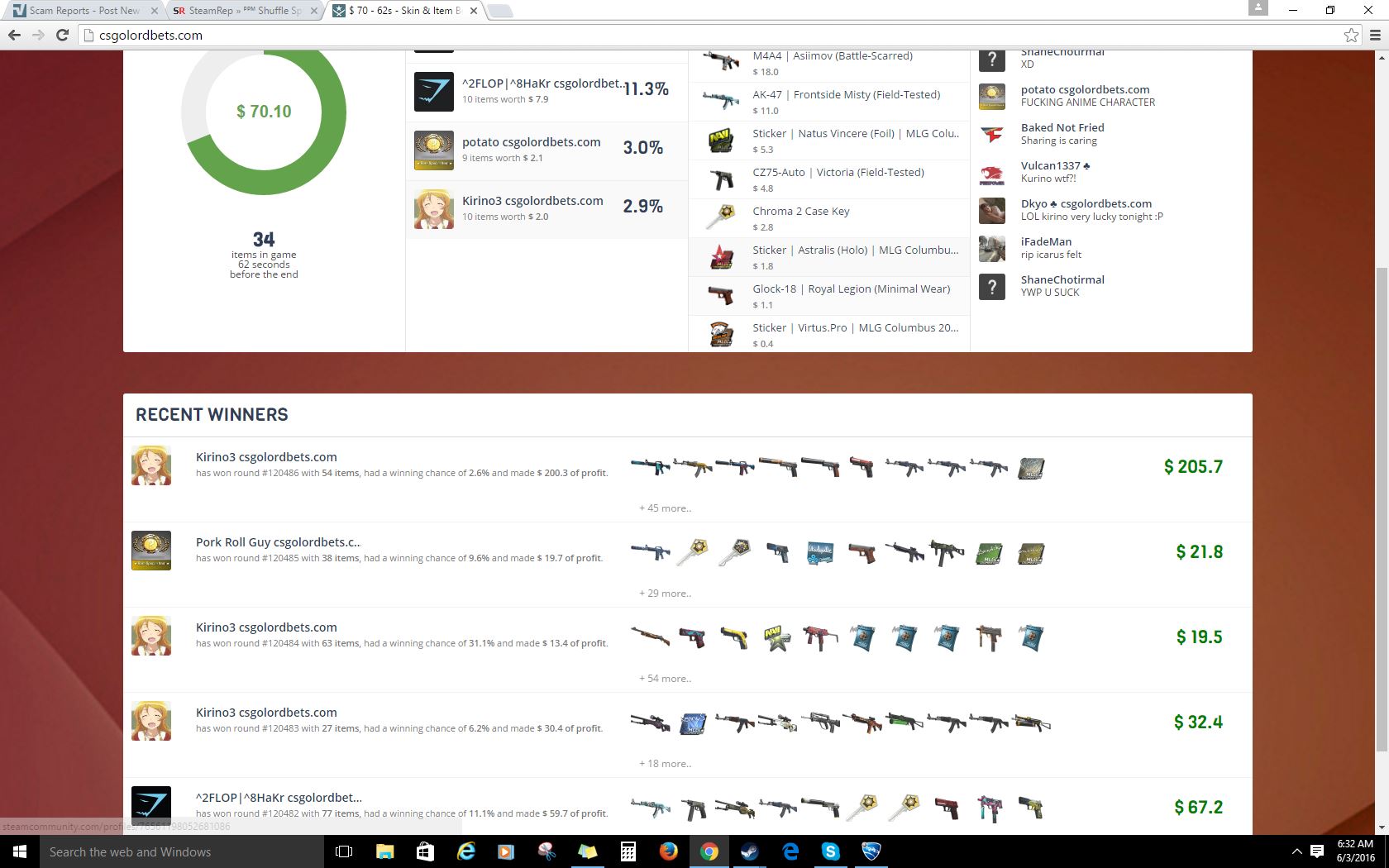The width and height of the screenshot is (1389, 868).
Task: Open Skype from the taskbar
Action: point(830,851)
